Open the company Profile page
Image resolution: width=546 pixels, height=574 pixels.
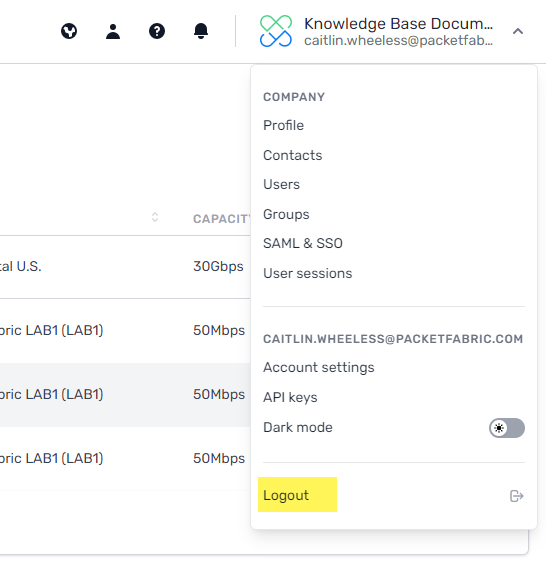coord(283,125)
